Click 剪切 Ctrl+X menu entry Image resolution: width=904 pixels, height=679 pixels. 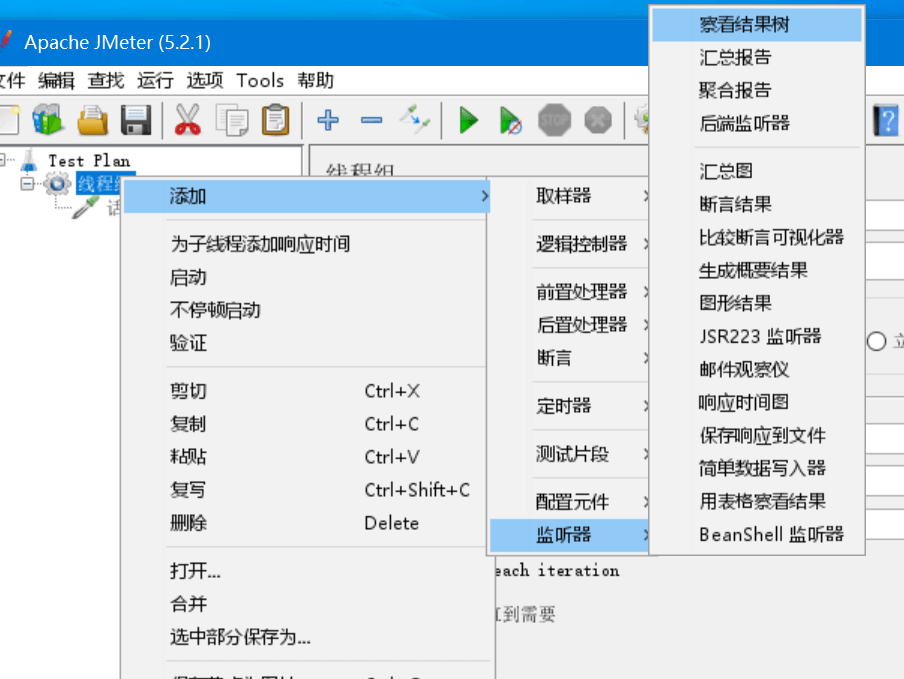(x=307, y=391)
